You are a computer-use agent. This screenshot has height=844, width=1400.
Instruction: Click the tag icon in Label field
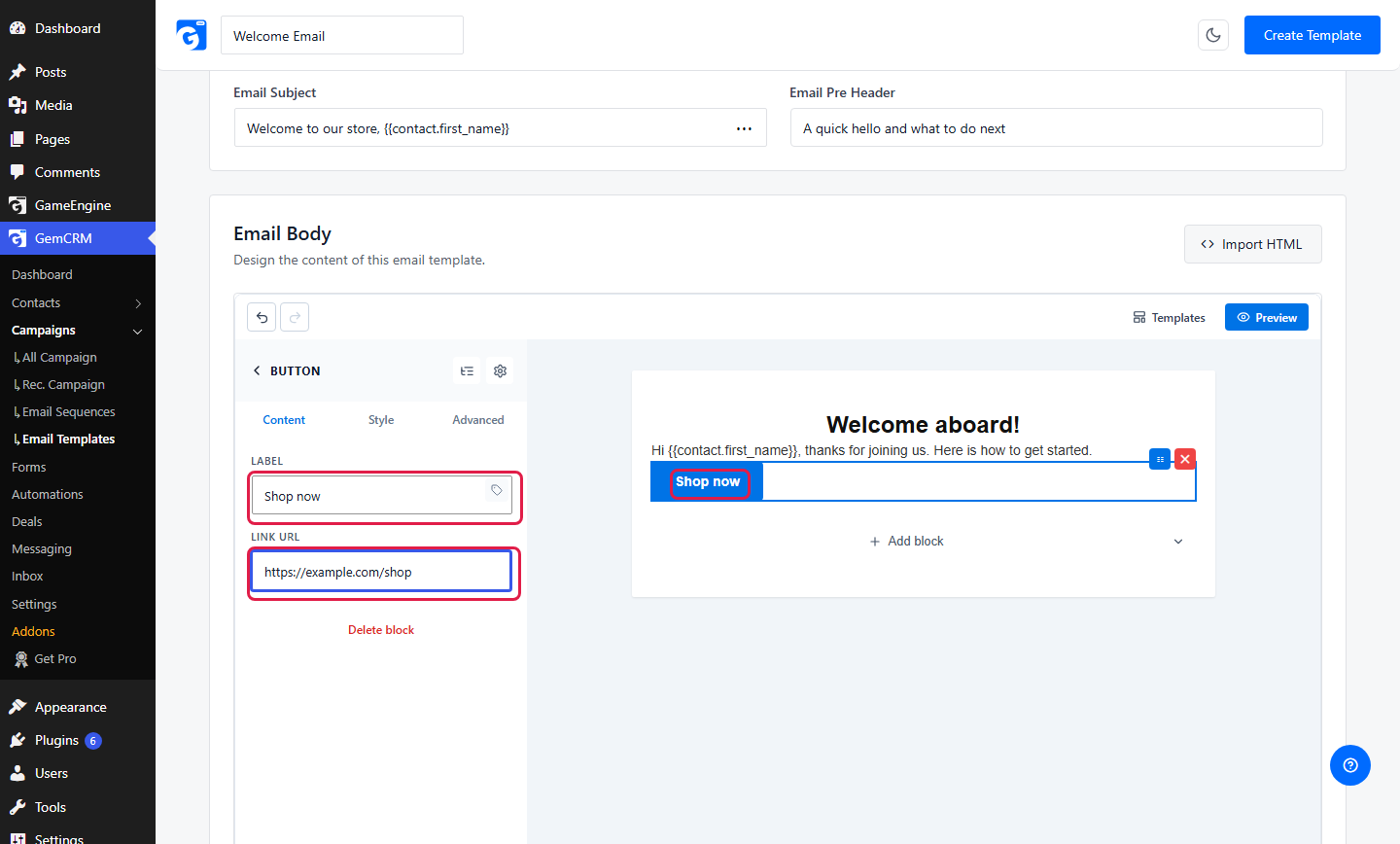(497, 490)
